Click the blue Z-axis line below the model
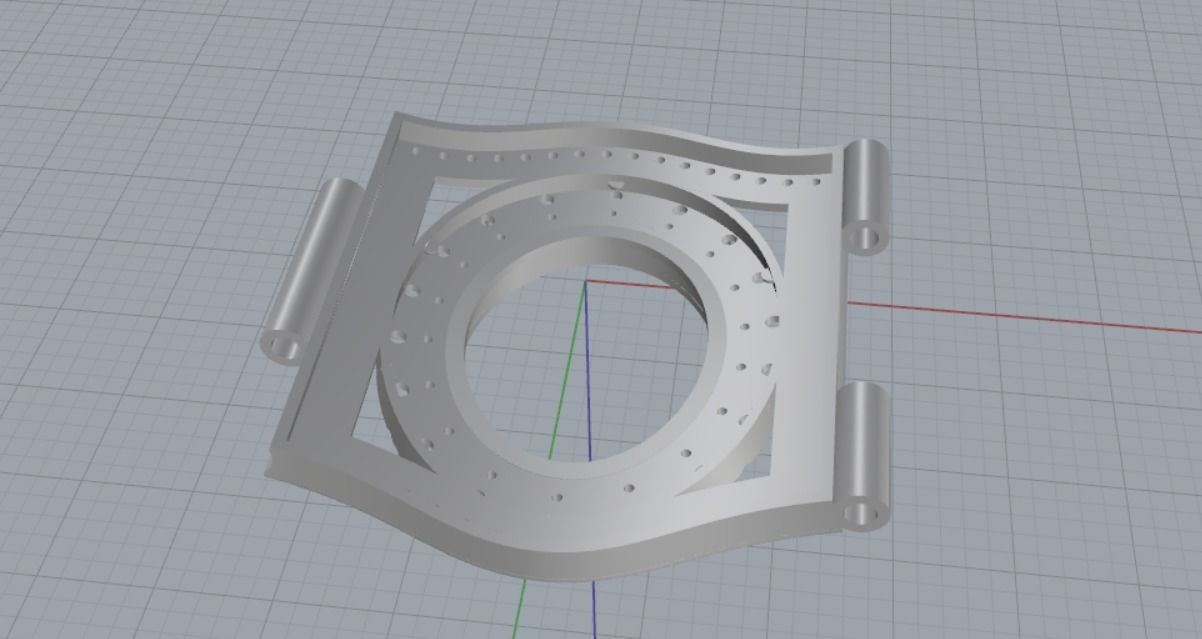Image resolution: width=1202 pixels, height=639 pixels. 593,611
